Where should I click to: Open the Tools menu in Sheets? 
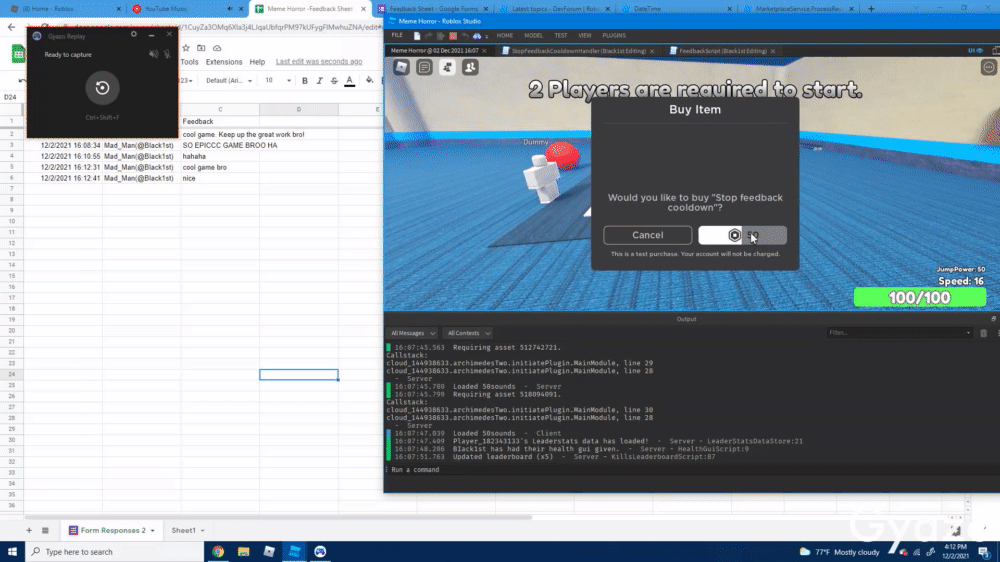point(189,62)
